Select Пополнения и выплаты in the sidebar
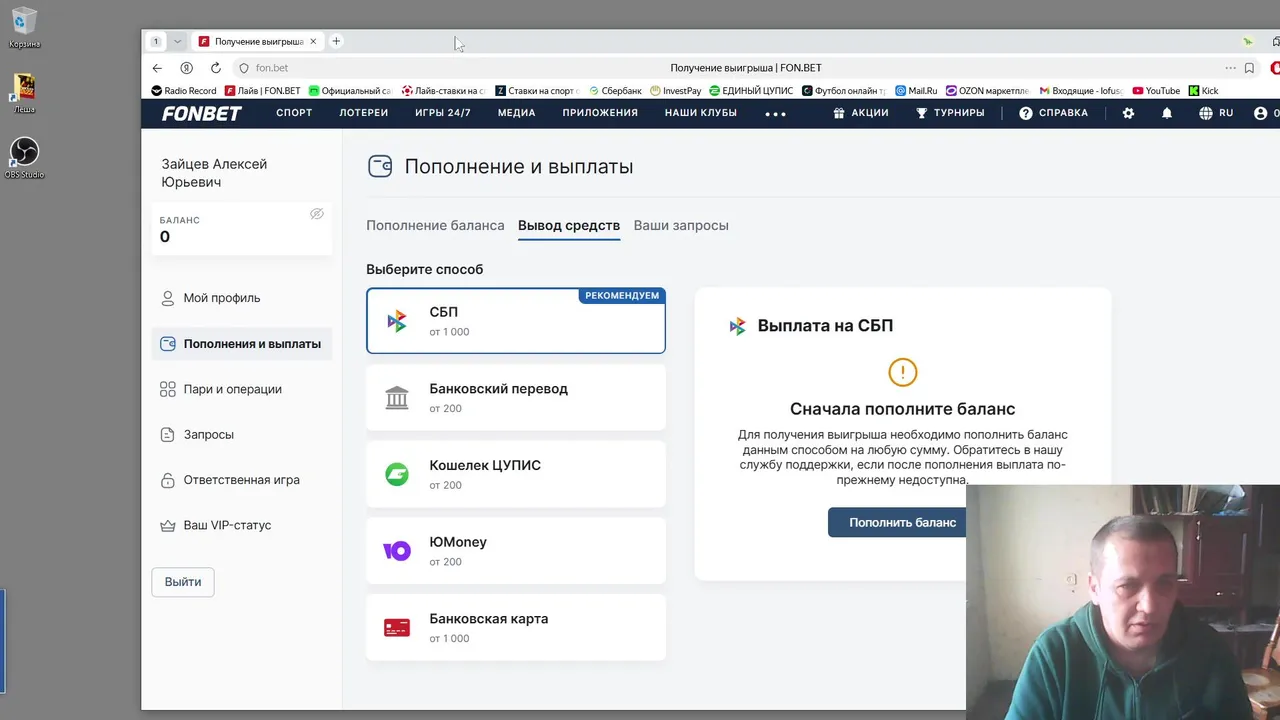 pos(242,343)
